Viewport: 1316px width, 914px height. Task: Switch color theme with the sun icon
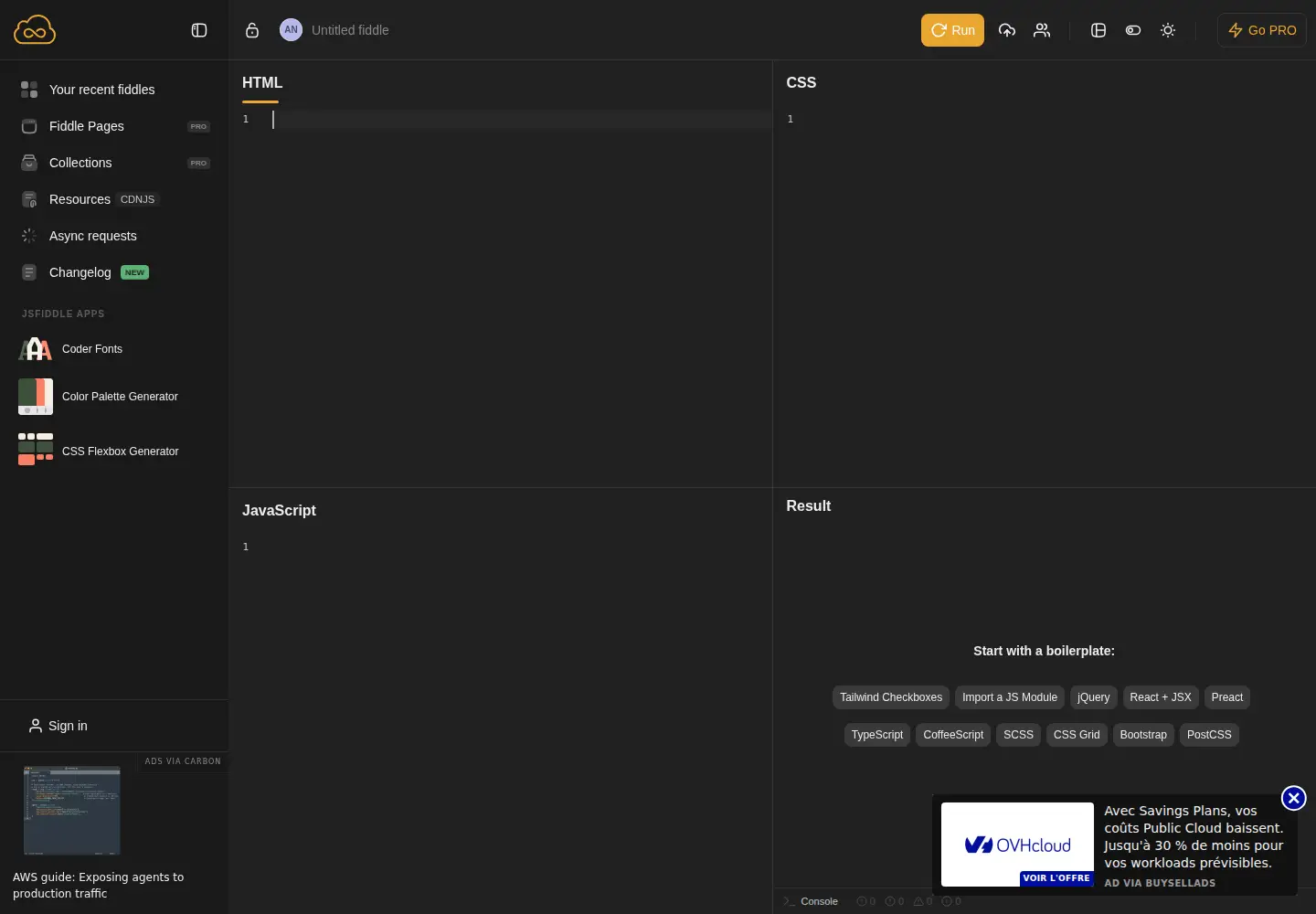click(x=1168, y=30)
